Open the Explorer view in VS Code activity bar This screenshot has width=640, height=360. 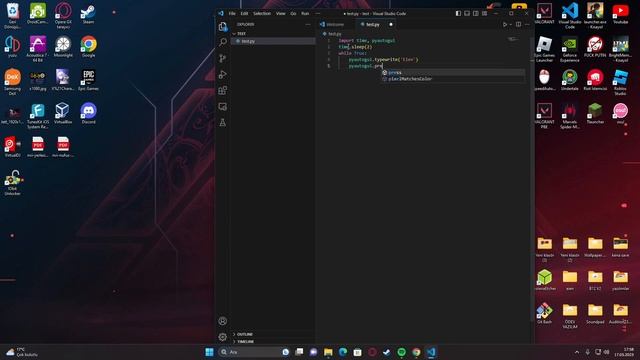[222, 27]
